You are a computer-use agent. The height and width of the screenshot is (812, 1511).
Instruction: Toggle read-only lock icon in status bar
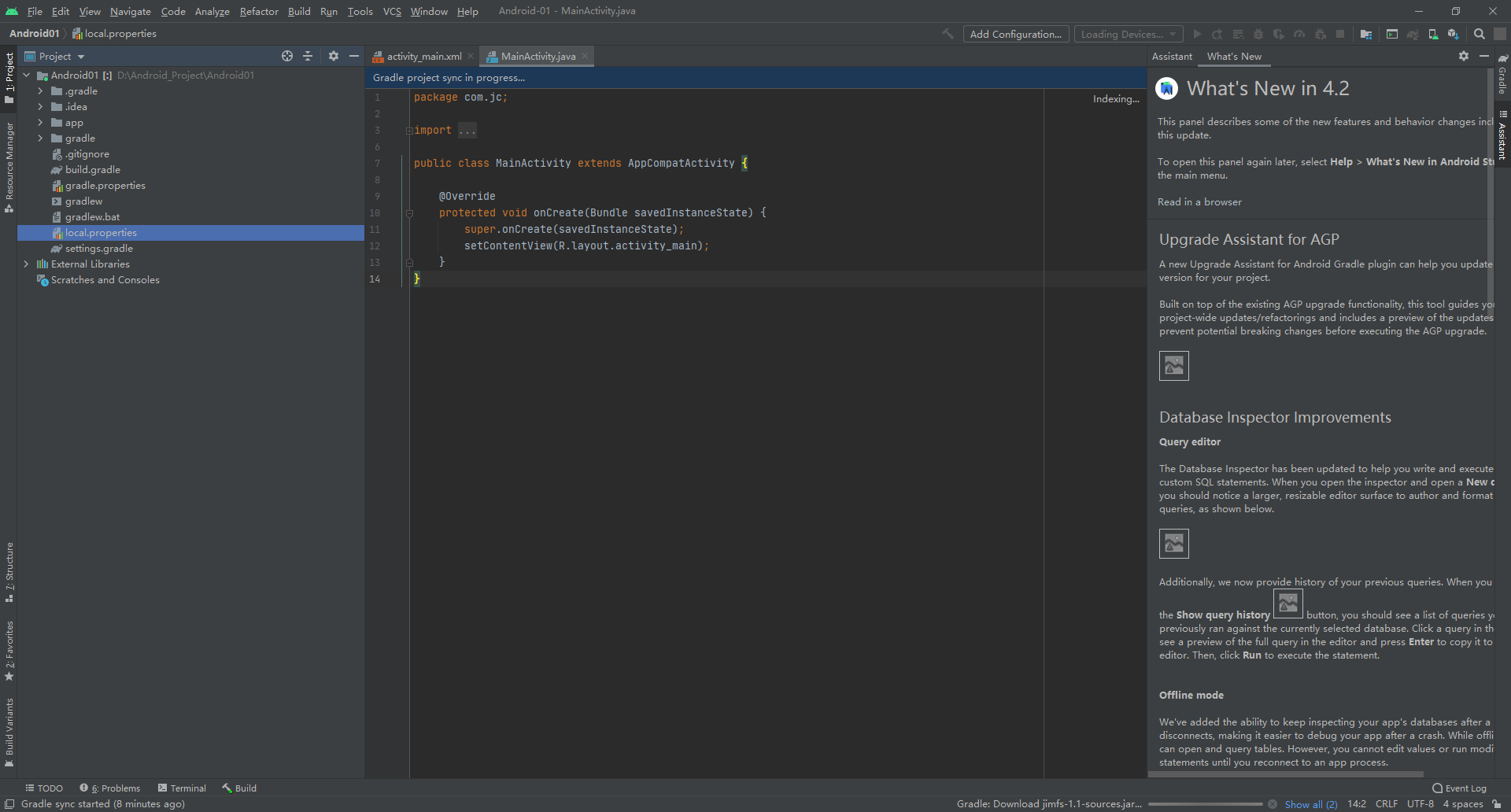[x=1497, y=804]
